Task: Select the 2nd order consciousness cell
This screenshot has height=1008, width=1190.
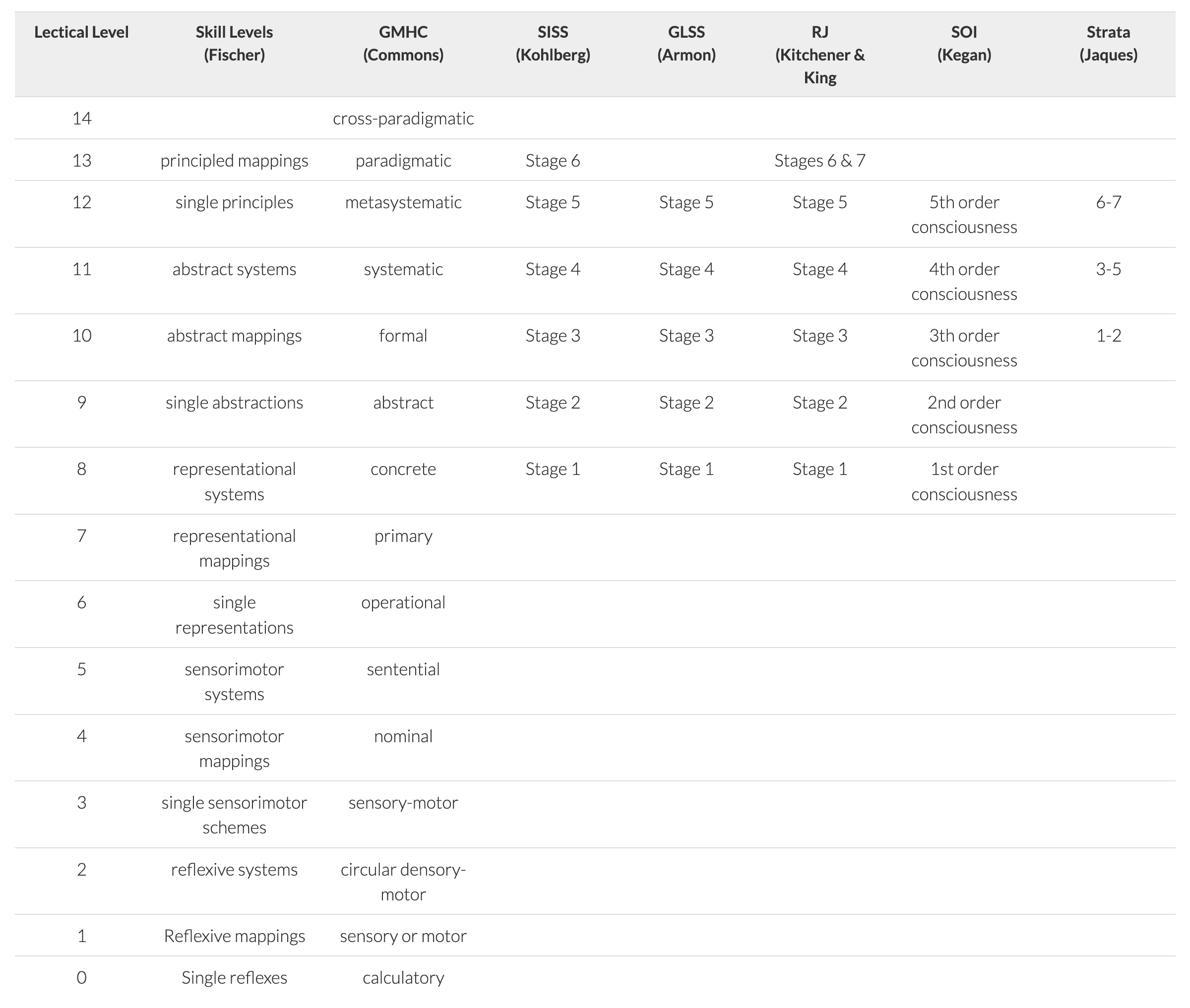Action: point(964,415)
